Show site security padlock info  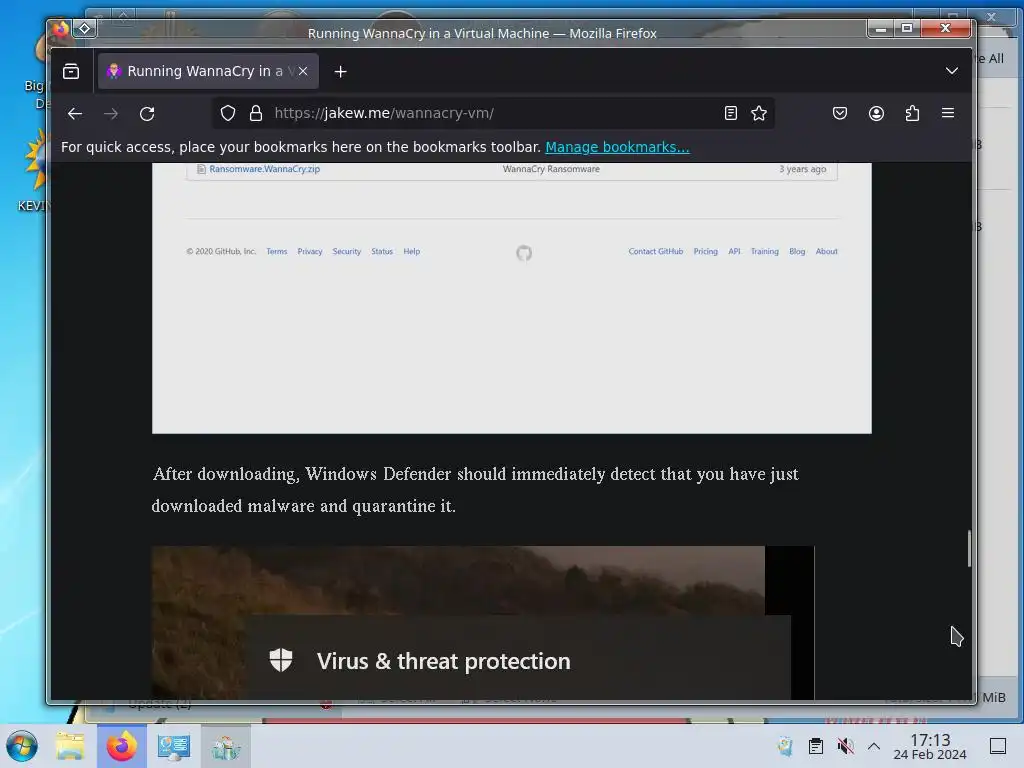(x=256, y=114)
